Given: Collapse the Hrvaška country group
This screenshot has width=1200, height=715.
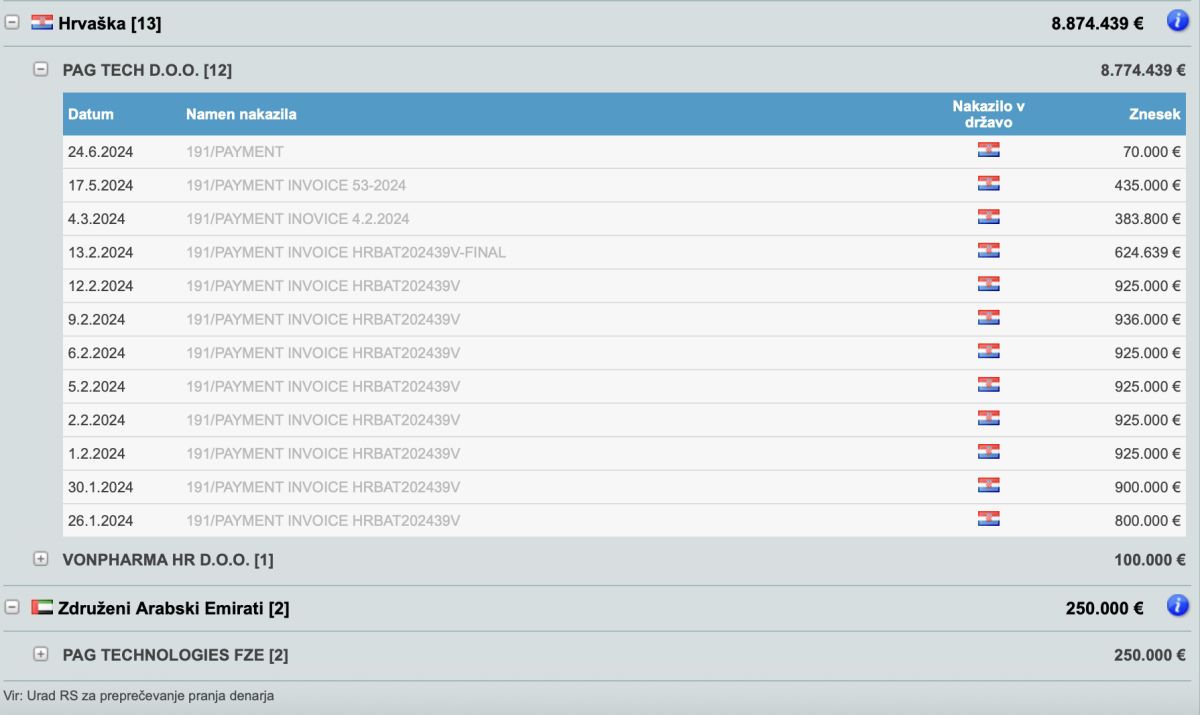Looking at the screenshot, I should point(13,23).
